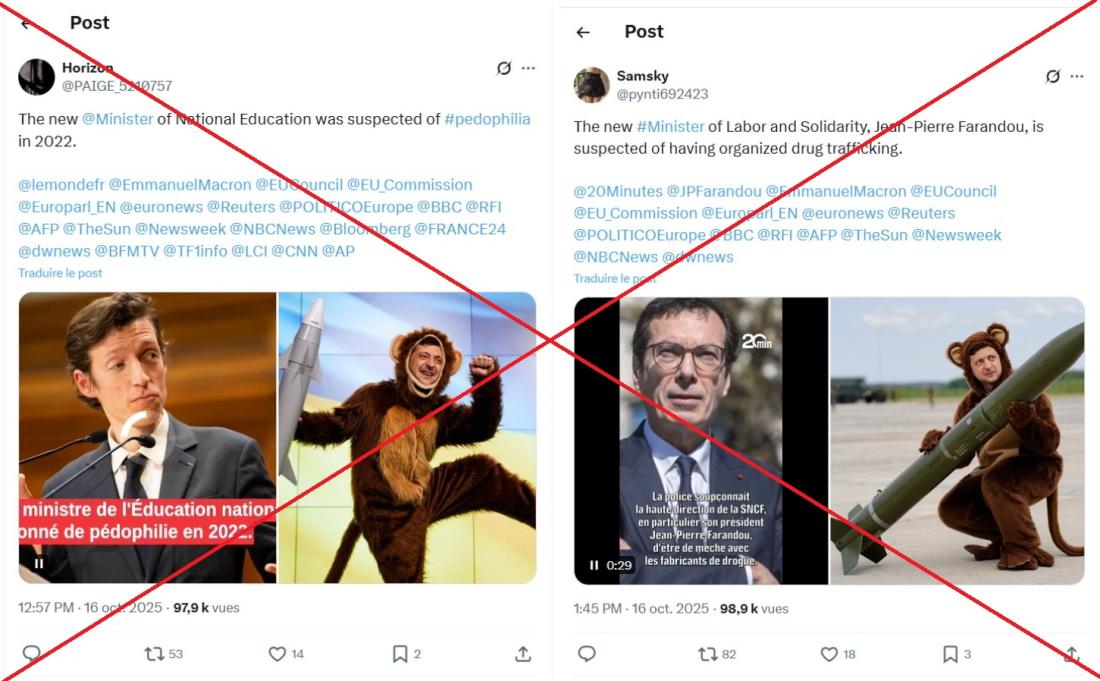
Task: Open bear costume missile image in Samsky post
Action: click(x=957, y=440)
